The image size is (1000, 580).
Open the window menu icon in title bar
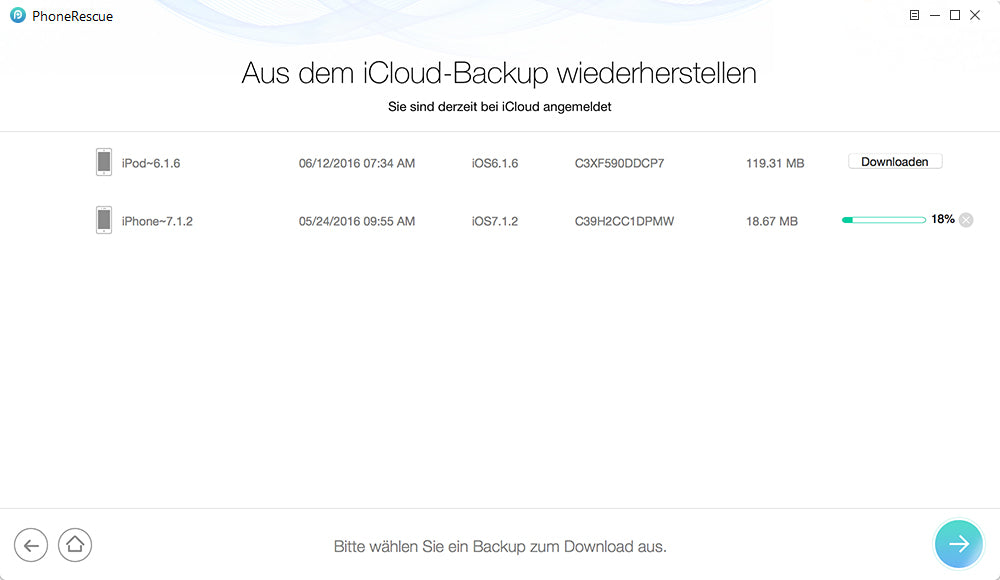click(x=914, y=16)
